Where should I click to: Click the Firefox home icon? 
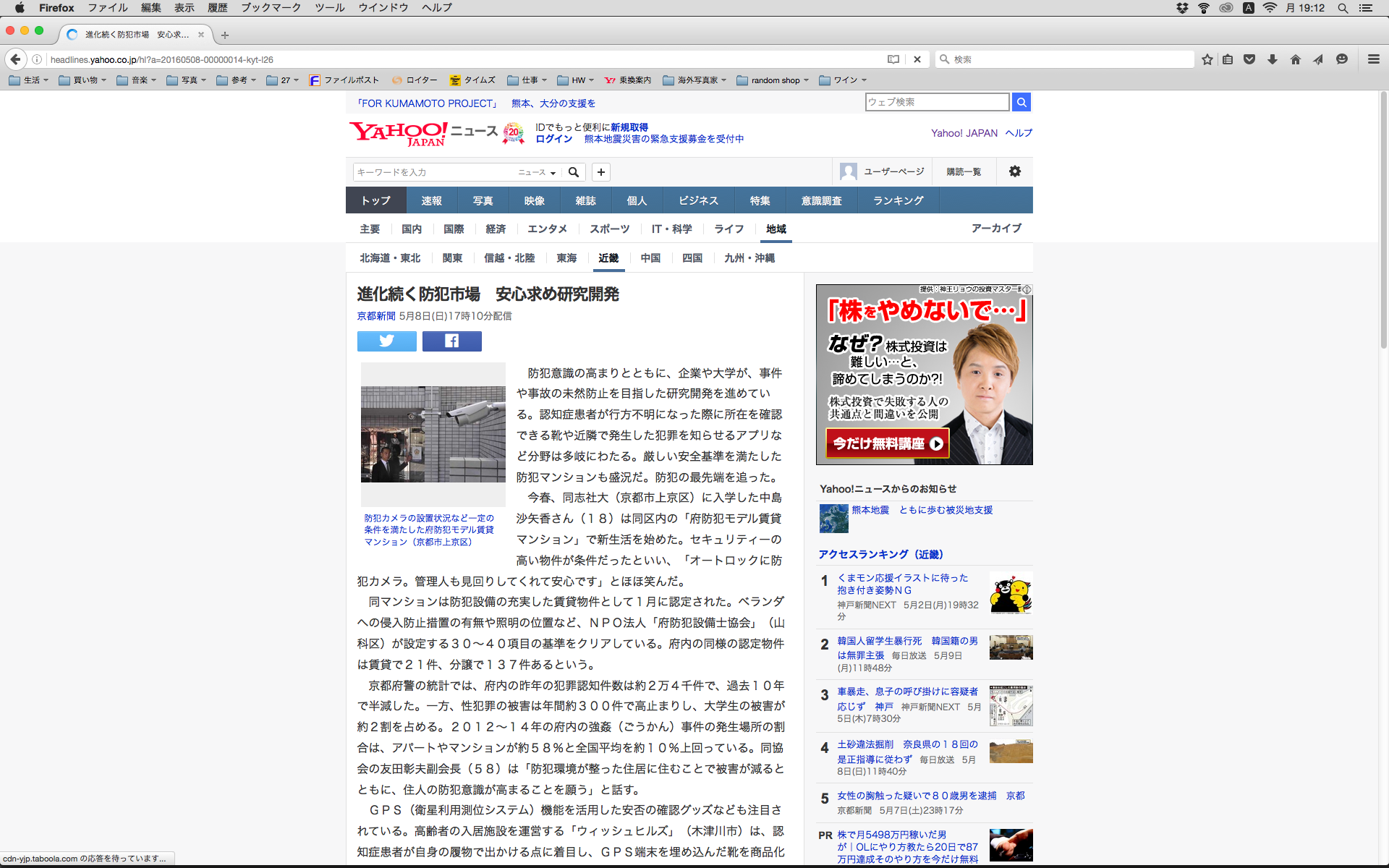[1295, 59]
